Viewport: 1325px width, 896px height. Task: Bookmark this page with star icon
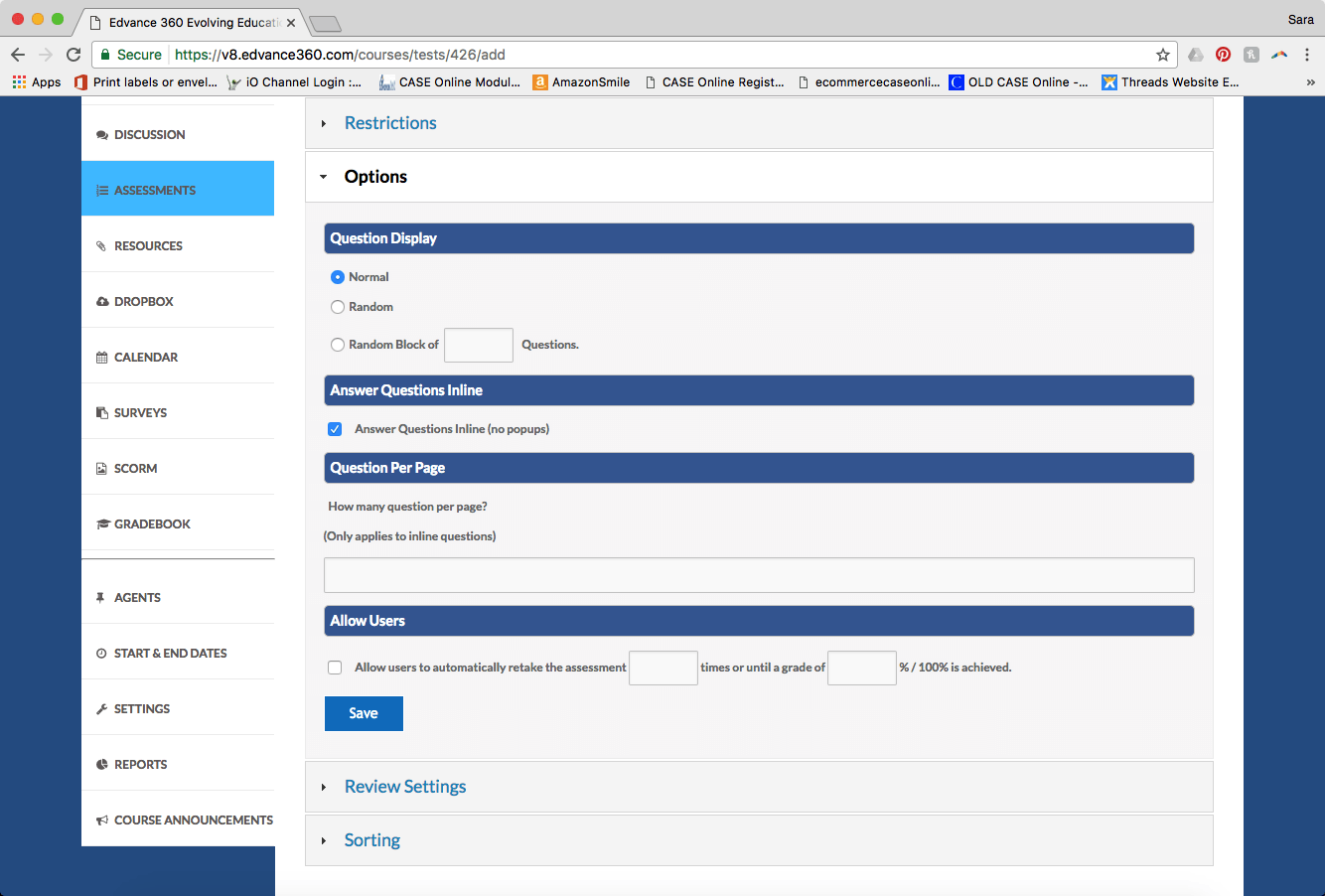click(x=1163, y=55)
